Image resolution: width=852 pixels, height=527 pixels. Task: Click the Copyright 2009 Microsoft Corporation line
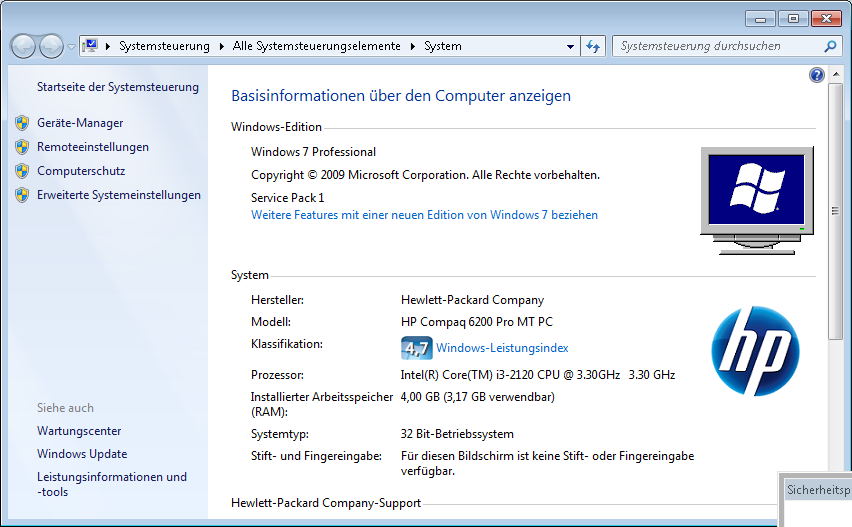(x=425, y=175)
